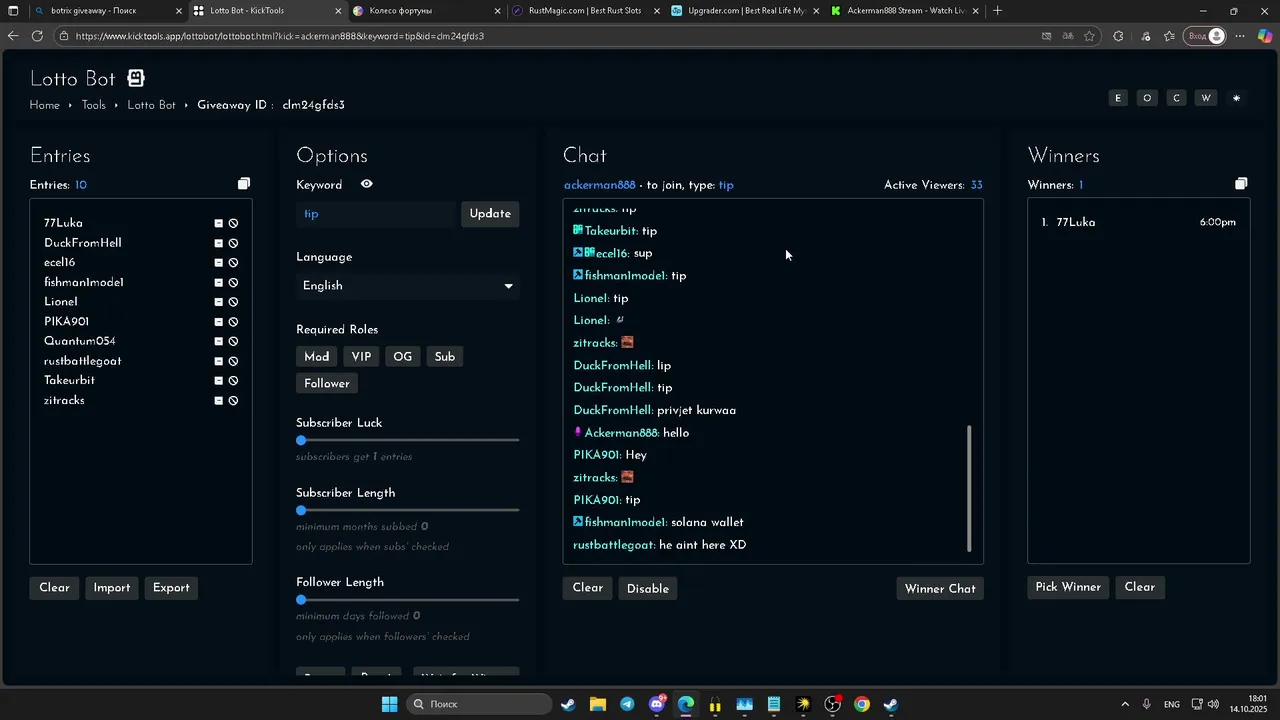Go to Home breadcrumb link

(44, 105)
